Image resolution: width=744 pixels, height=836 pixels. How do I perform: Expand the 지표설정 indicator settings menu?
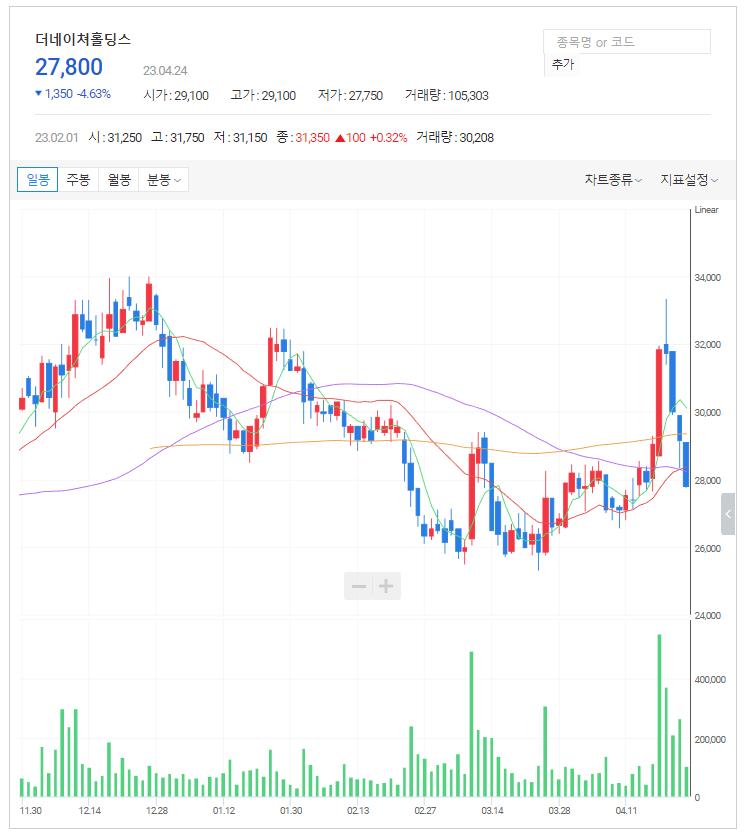tap(689, 180)
